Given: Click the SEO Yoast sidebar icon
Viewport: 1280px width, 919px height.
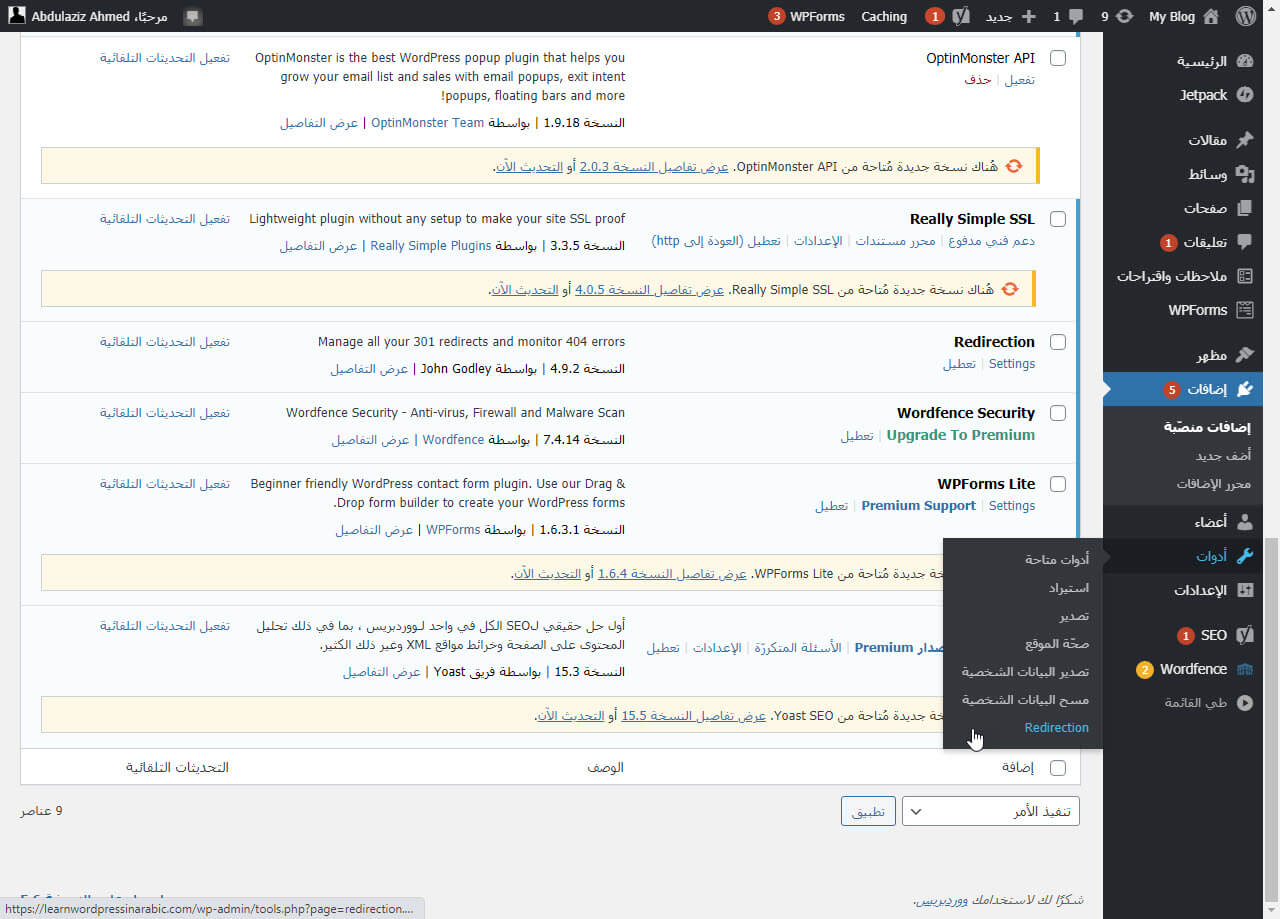Looking at the screenshot, I should (x=1245, y=635).
